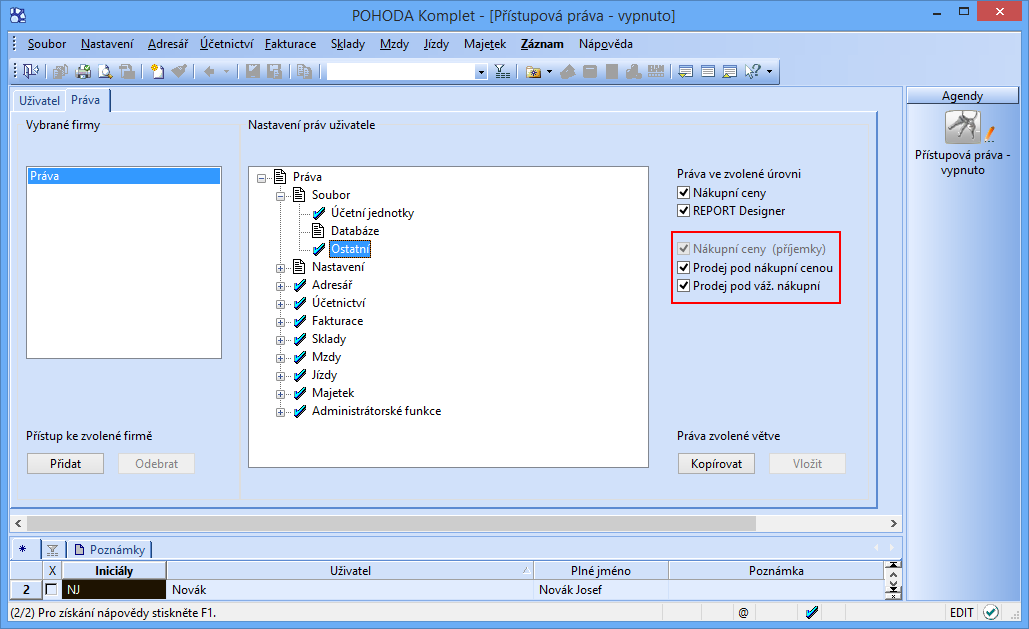This screenshot has width=1029, height=629.
Task: Expand the Nastavení tree node
Action: point(280,268)
